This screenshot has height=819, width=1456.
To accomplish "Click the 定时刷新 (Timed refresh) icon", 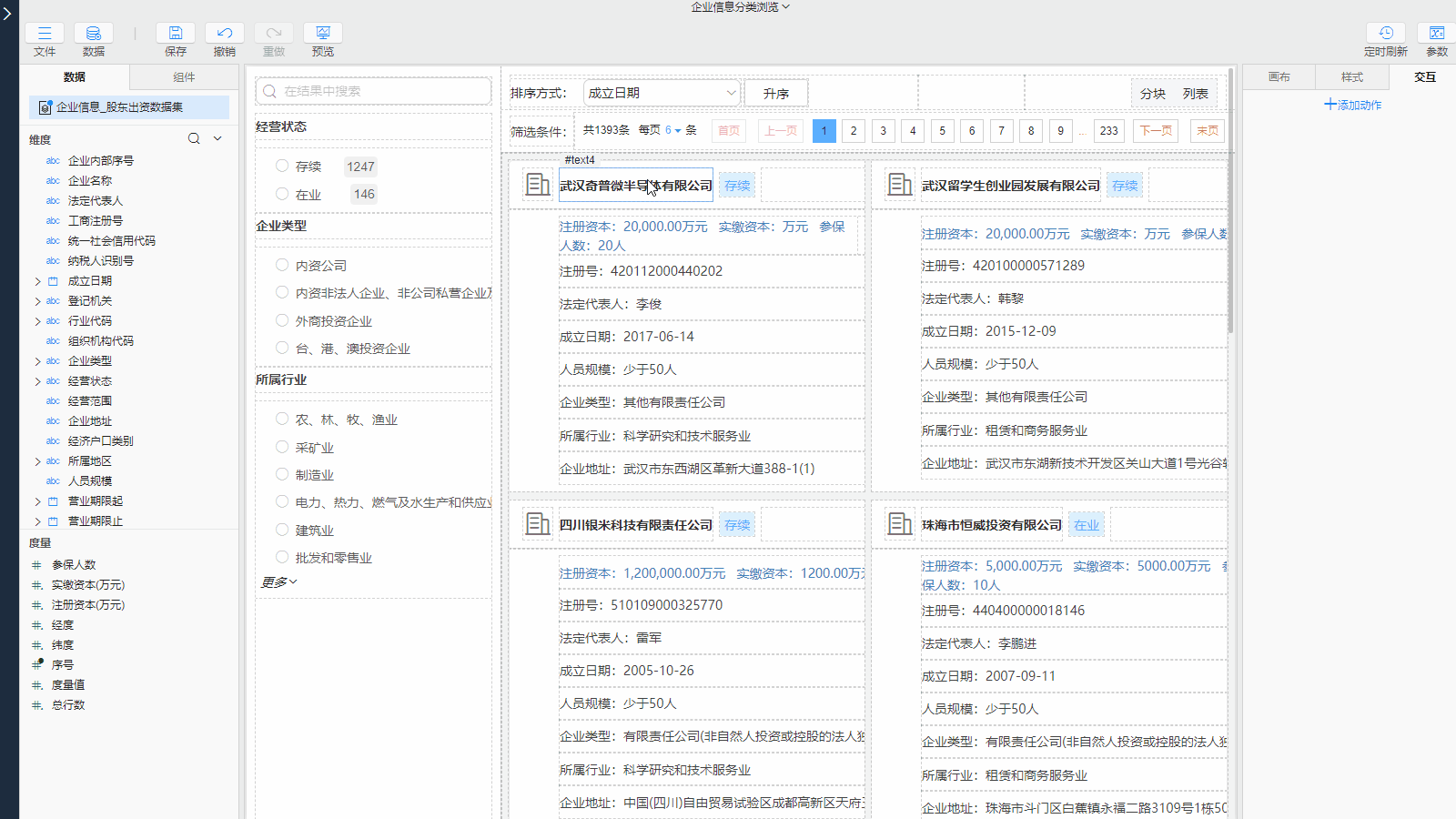I will 1385,34.
